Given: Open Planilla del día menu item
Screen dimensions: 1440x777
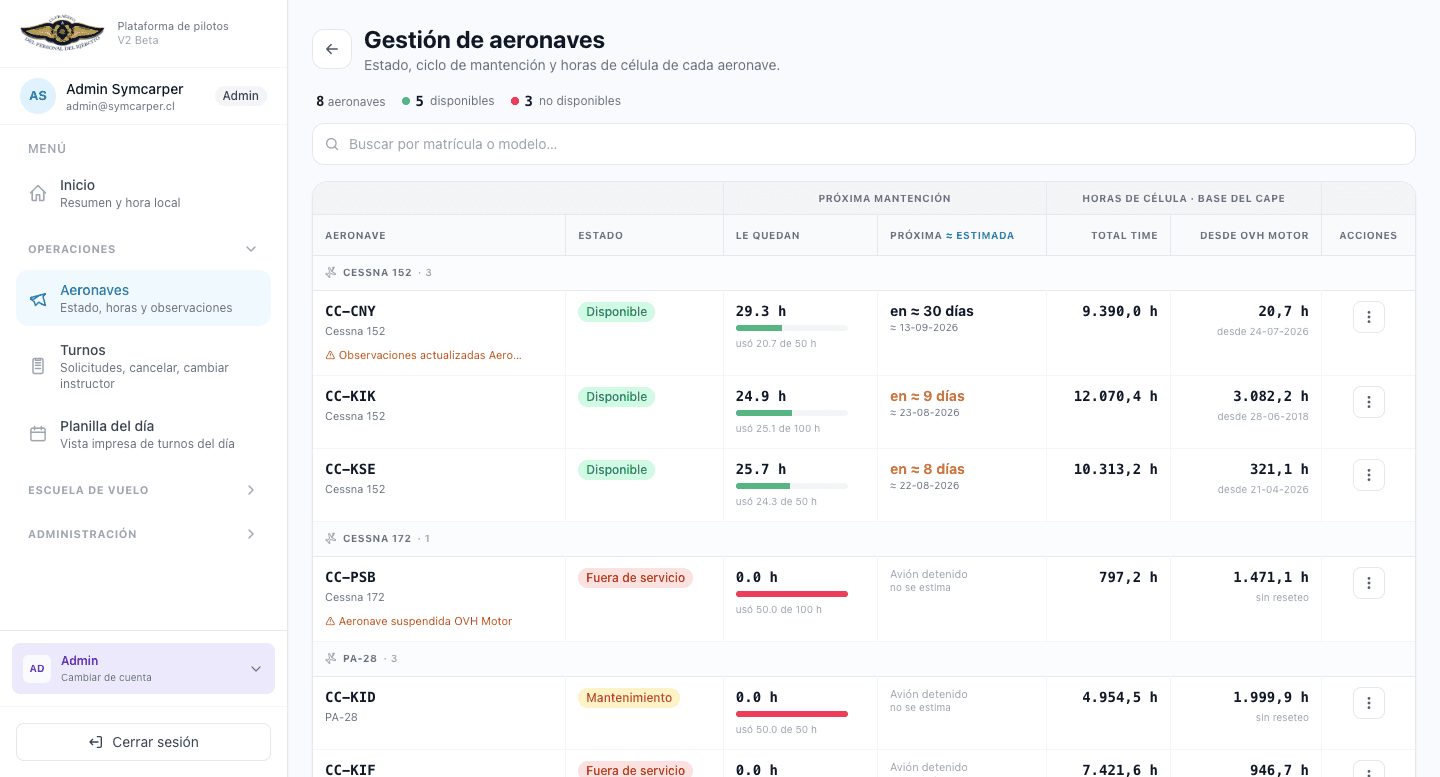Looking at the screenshot, I should 143,434.
